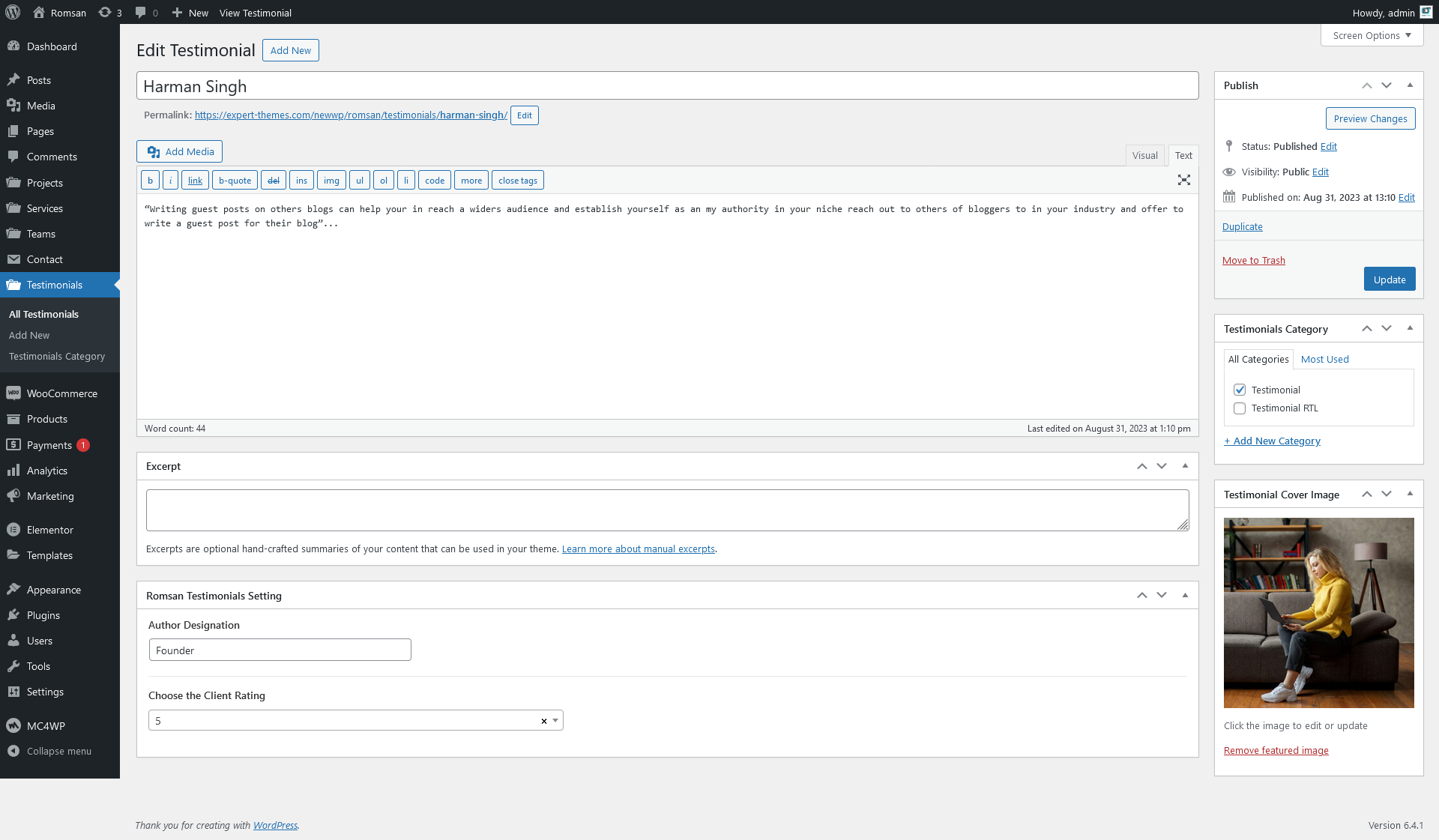Viewport: 1439px width, 840px height.
Task: Switch to the Visual editor tab
Action: [1144, 155]
